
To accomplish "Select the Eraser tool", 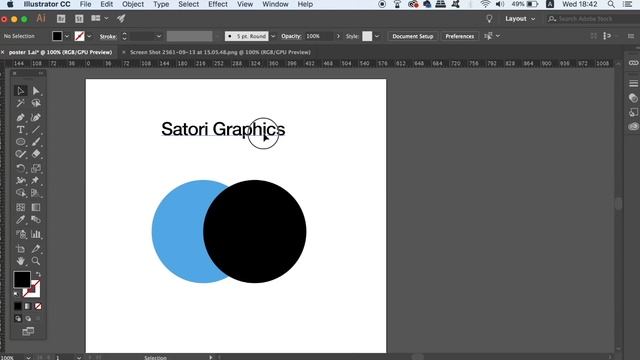I will click(x=36, y=154).
